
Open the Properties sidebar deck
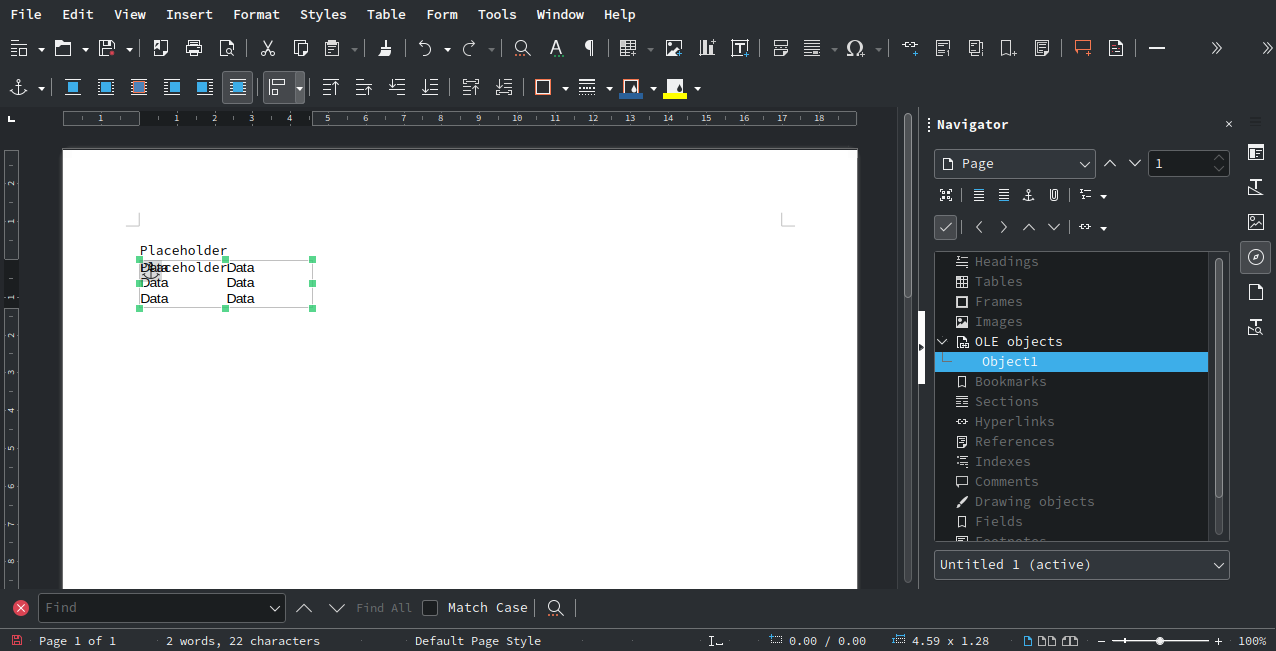[x=1256, y=152]
